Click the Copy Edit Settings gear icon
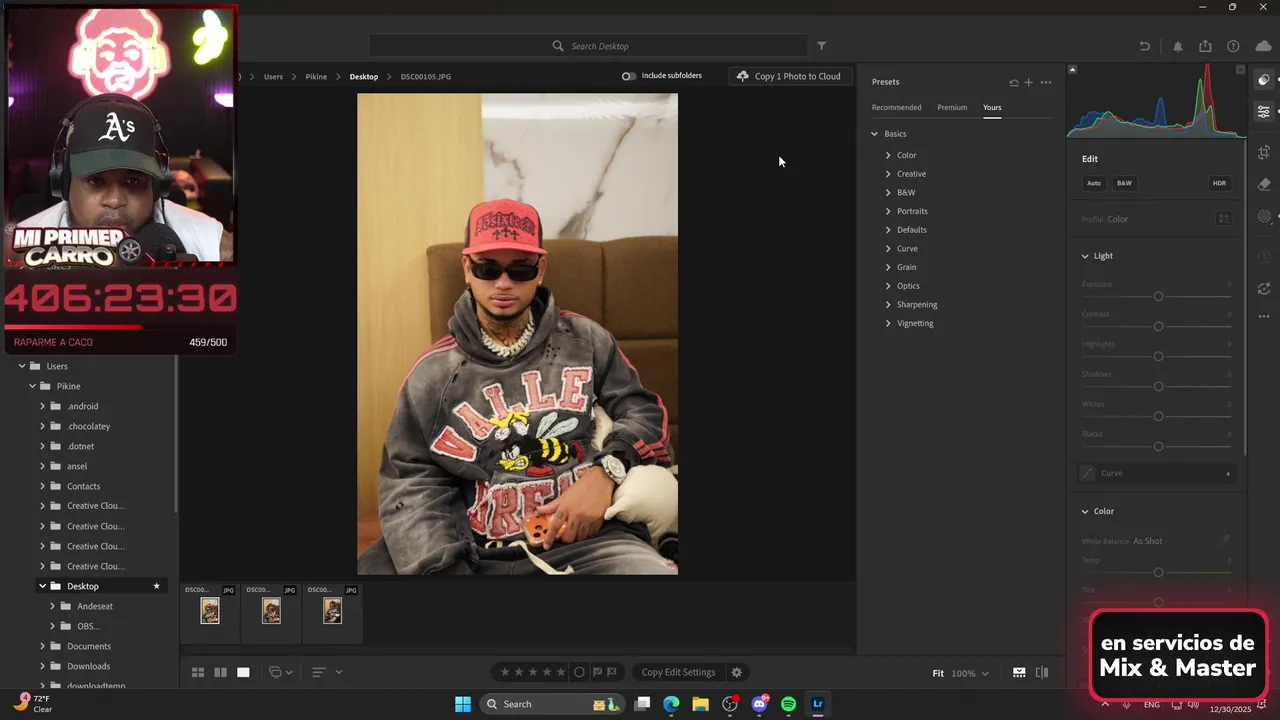Viewport: 1280px width, 720px height. tap(737, 672)
